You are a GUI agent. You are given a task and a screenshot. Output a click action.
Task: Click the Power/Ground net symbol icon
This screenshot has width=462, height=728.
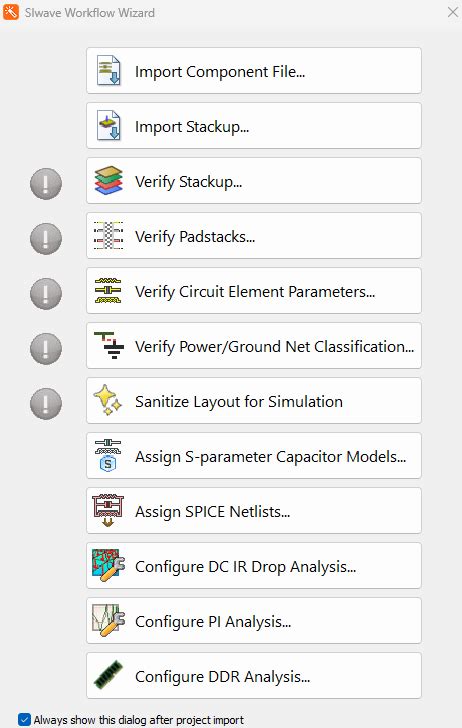[x=109, y=345]
